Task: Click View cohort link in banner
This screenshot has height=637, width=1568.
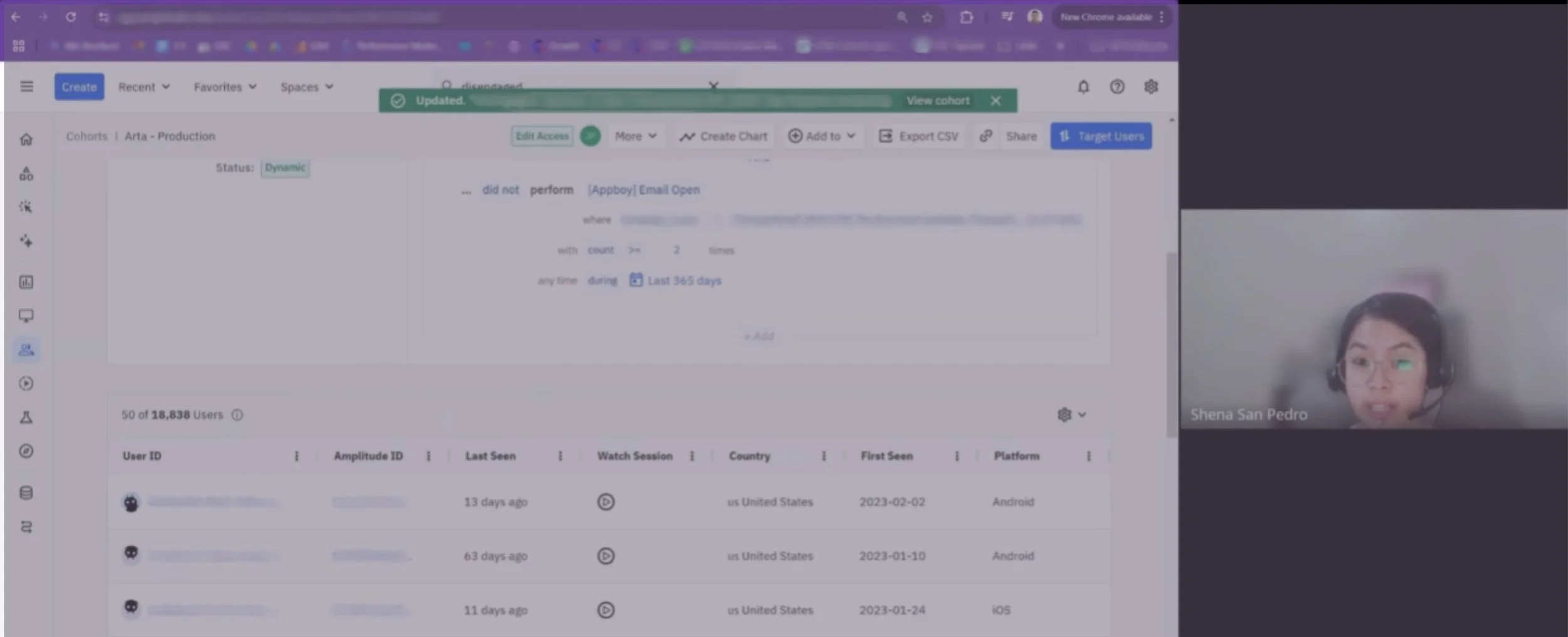Action: point(938,101)
